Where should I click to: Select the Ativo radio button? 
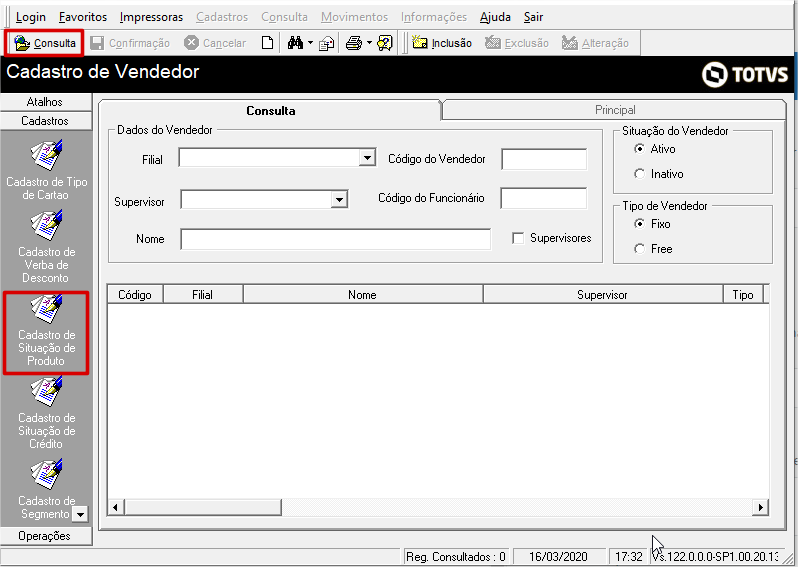tap(639, 149)
